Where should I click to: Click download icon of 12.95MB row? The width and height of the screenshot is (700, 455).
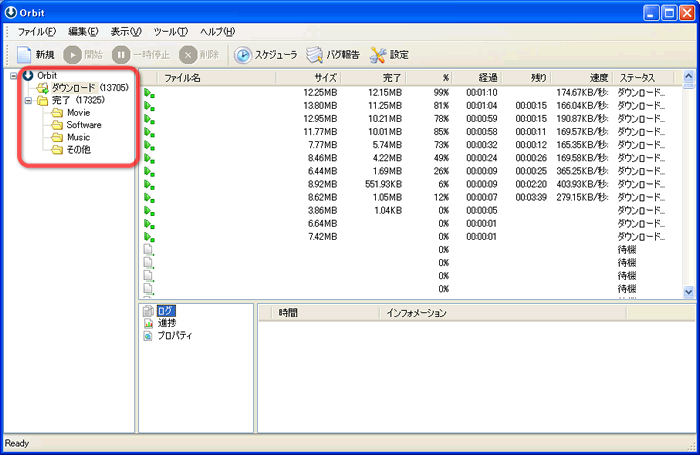149,119
